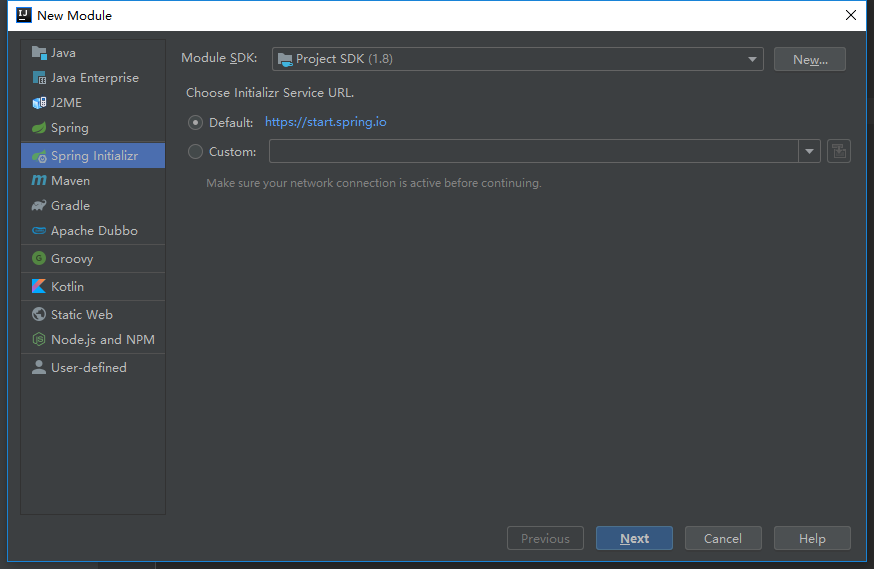Focus the Custom URL input field
The height and width of the screenshot is (569, 874).
533,151
